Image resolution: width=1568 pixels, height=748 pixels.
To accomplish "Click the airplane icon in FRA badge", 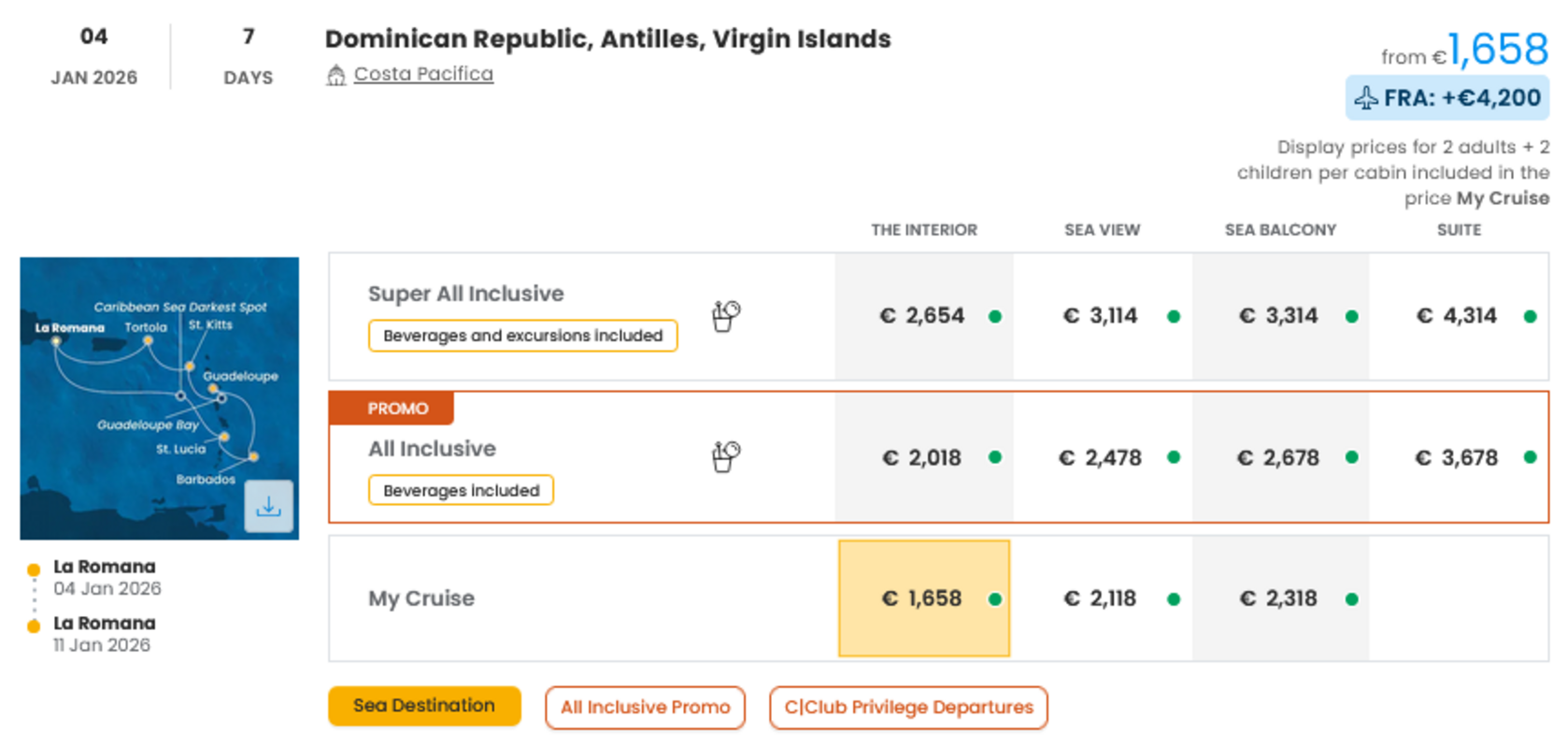I will coord(1366,98).
